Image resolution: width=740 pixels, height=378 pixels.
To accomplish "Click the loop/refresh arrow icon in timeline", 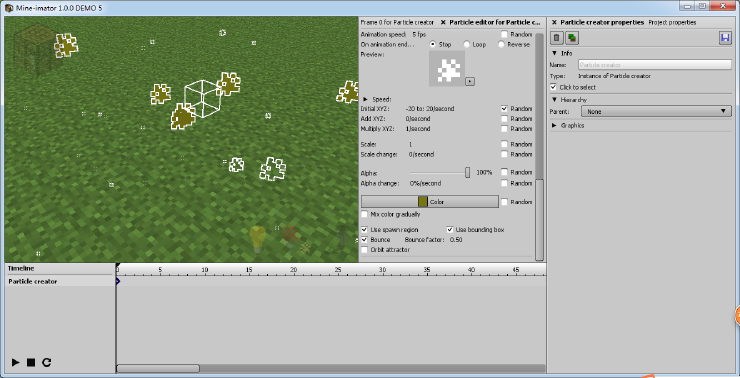I will [46, 362].
